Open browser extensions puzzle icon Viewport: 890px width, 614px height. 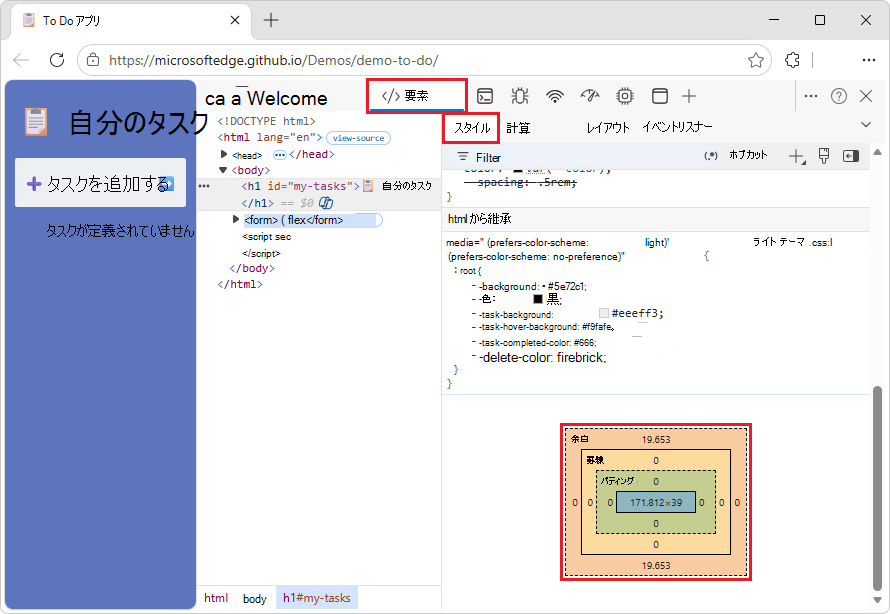792,60
